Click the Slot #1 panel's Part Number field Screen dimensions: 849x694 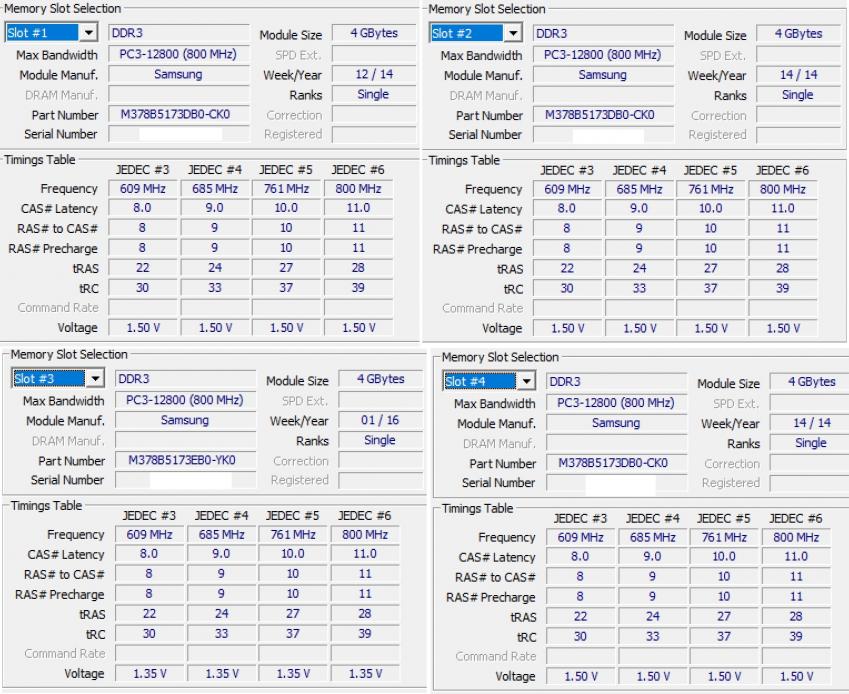pos(176,115)
